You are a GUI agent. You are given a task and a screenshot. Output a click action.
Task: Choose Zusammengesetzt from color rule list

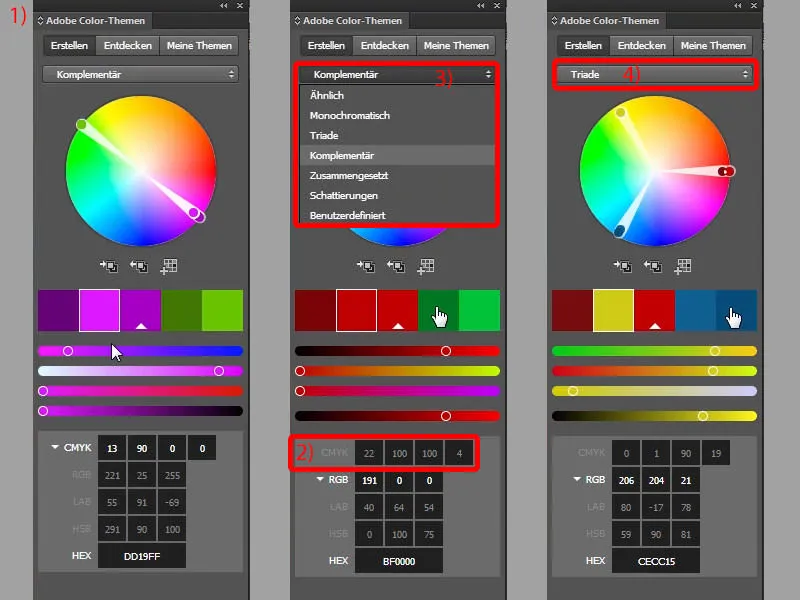tap(397, 176)
